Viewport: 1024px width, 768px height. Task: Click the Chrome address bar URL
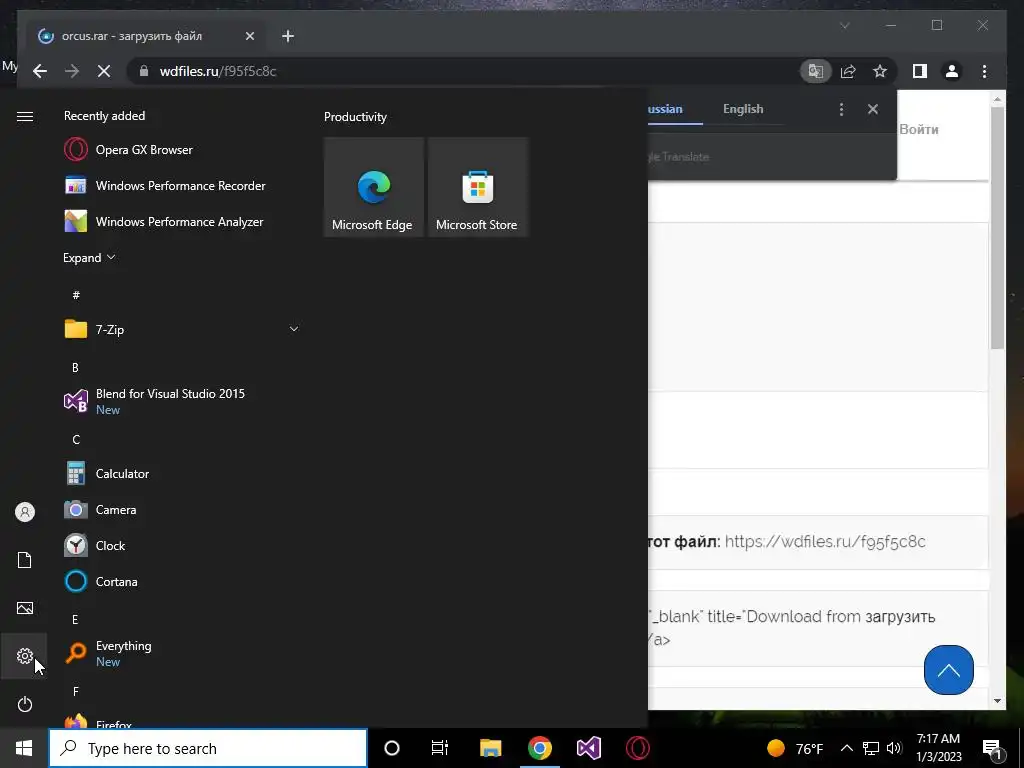(x=218, y=71)
